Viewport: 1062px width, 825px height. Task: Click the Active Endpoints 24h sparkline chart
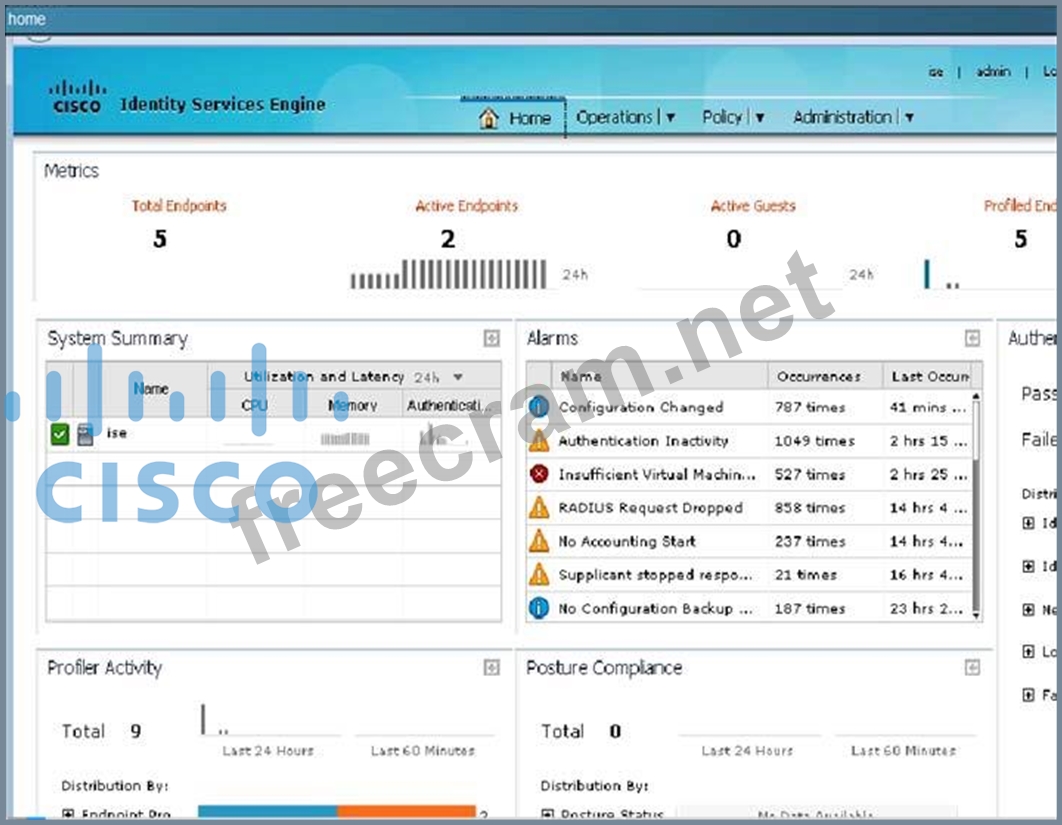coord(448,274)
